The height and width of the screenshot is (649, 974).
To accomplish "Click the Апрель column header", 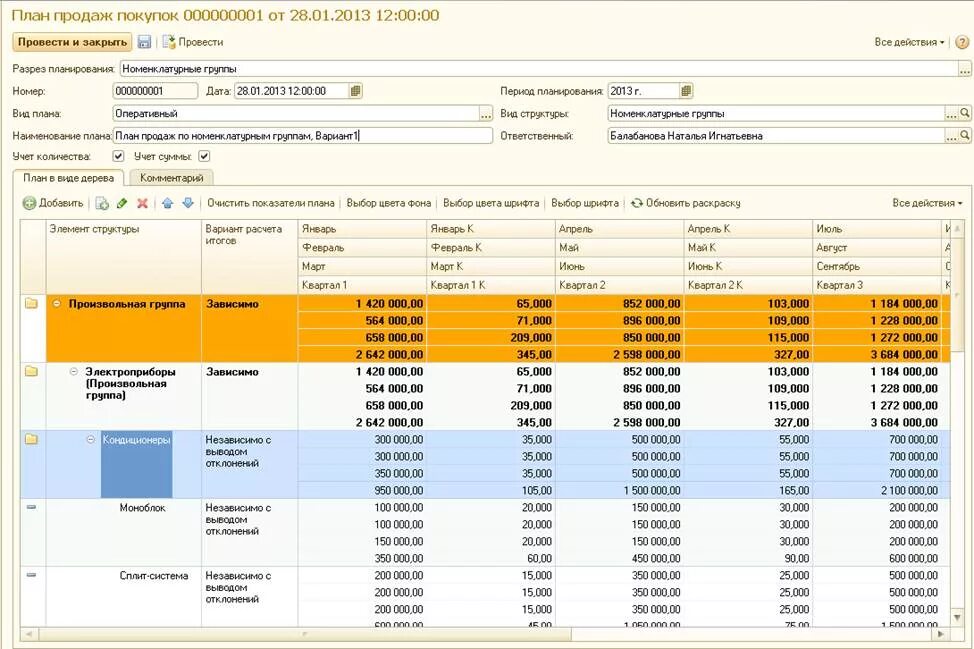I will (x=619, y=229).
